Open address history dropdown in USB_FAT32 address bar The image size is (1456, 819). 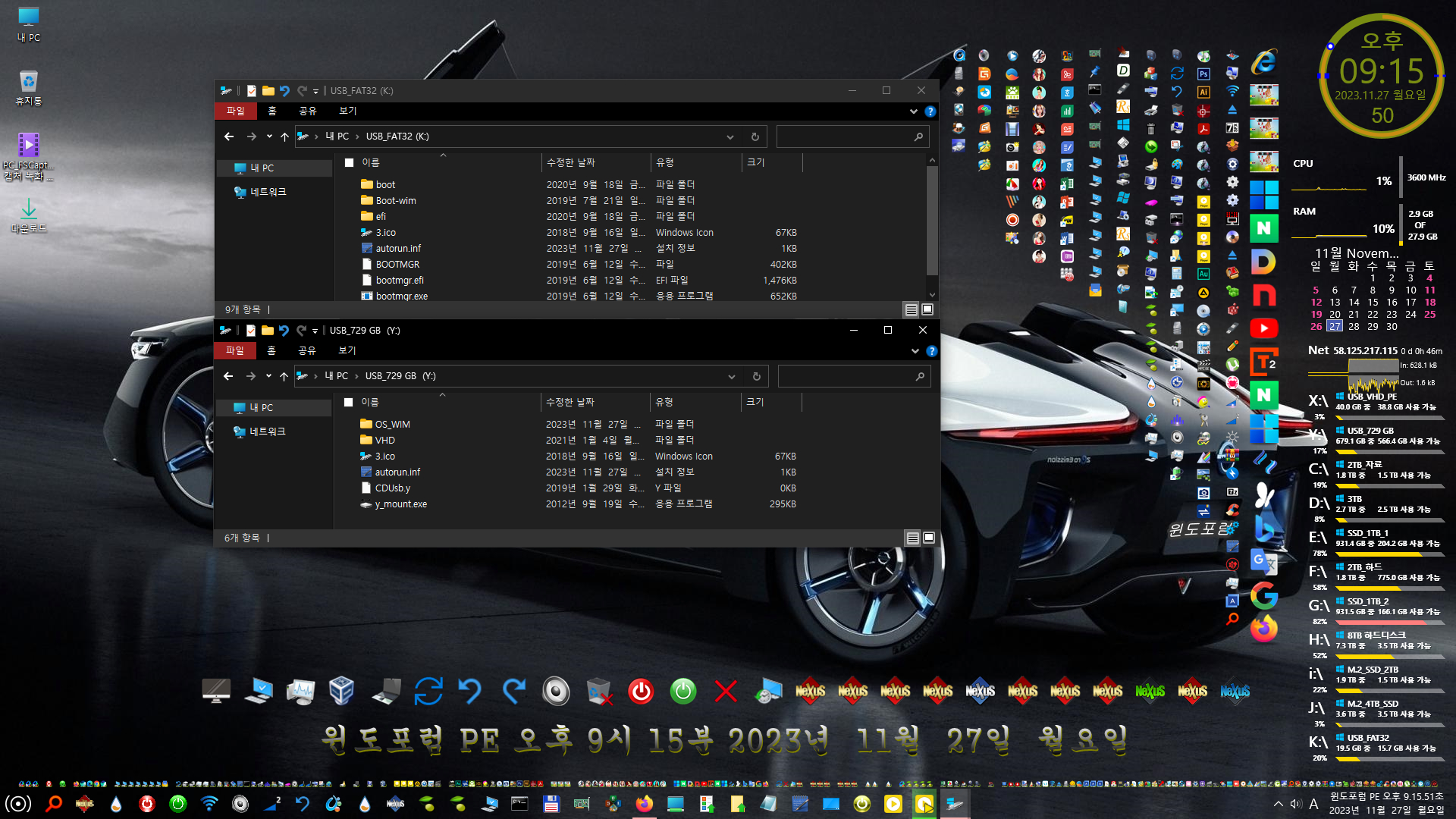pyautogui.click(x=730, y=137)
